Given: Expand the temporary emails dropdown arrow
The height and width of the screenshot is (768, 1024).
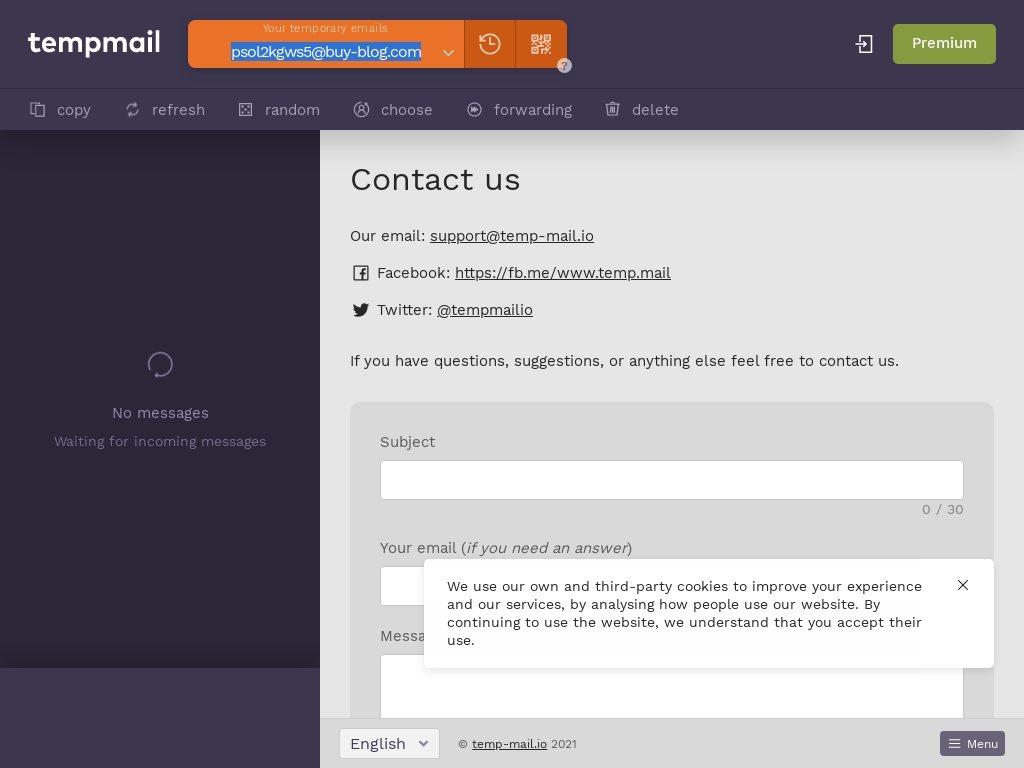Looking at the screenshot, I should 448,53.
